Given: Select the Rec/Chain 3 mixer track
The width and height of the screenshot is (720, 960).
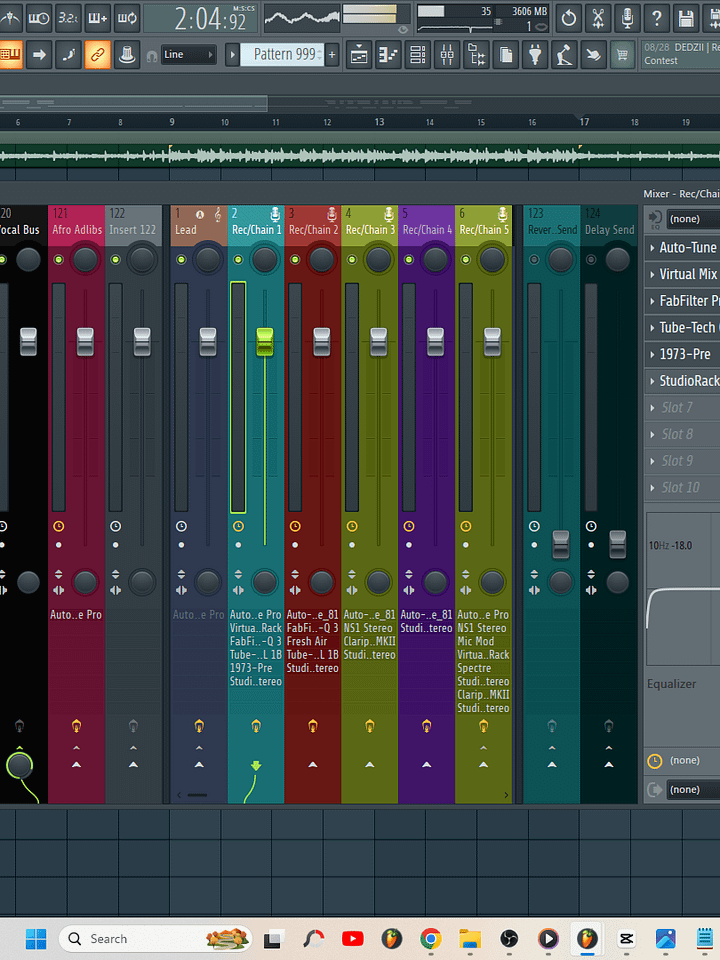Looking at the screenshot, I should click(370, 229).
